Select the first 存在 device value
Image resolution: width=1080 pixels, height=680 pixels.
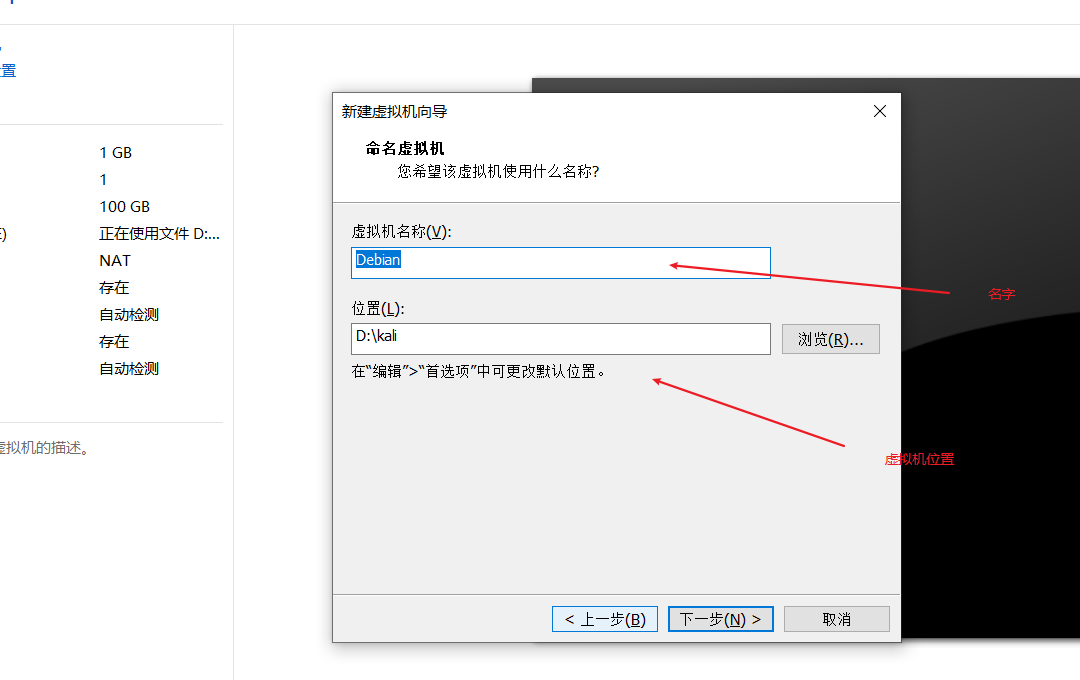tap(114, 287)
